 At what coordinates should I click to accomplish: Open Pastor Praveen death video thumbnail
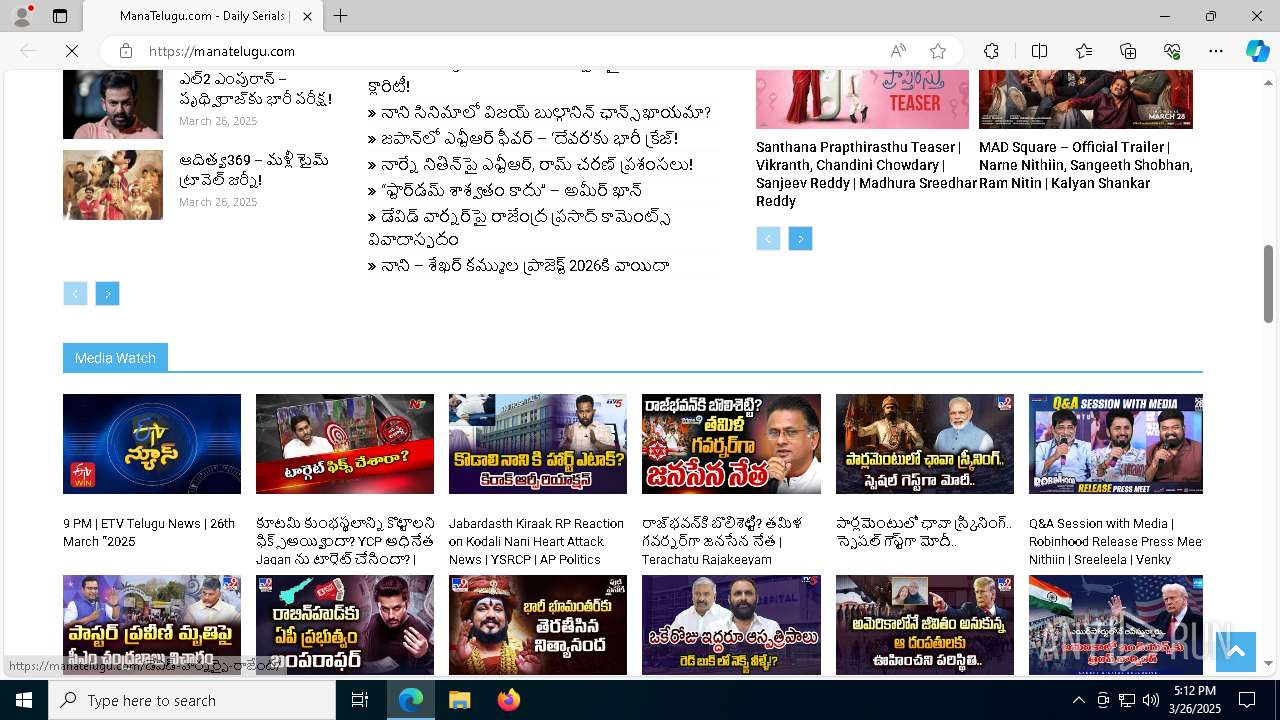tap(152, 625)
